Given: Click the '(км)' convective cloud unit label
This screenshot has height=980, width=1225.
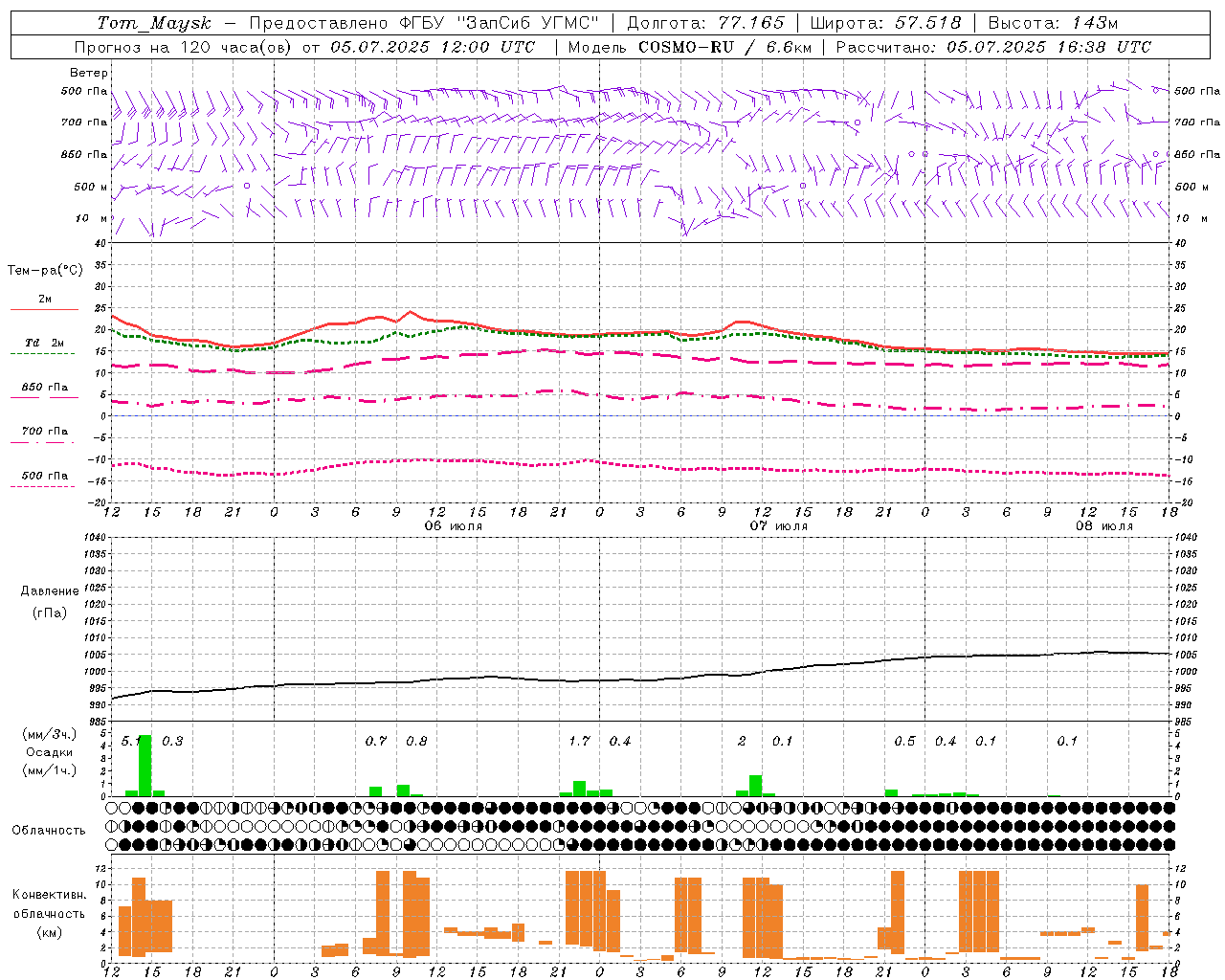Looking at the screenshot, I should 50,932.
